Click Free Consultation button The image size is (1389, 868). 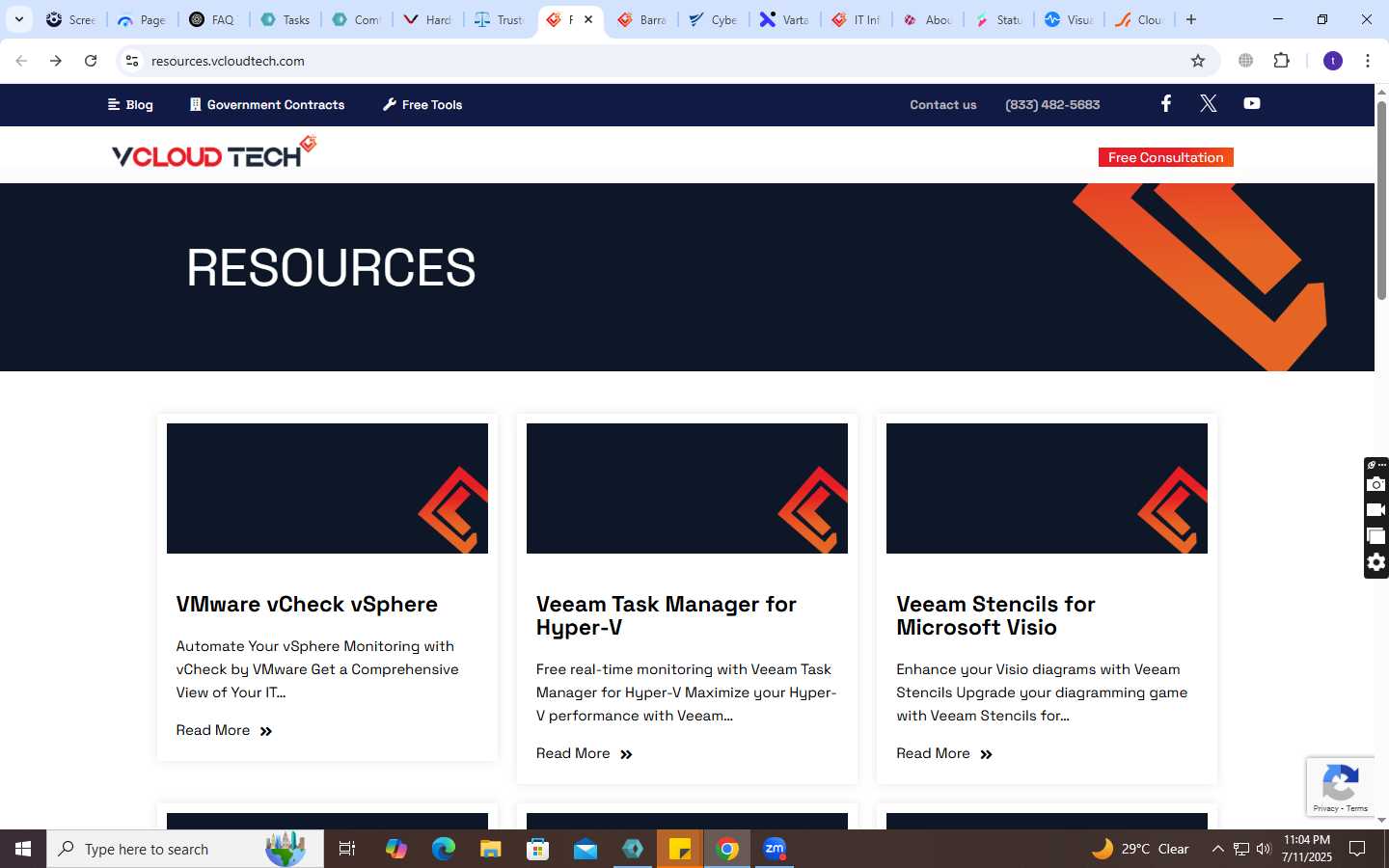click(1165, 157)
